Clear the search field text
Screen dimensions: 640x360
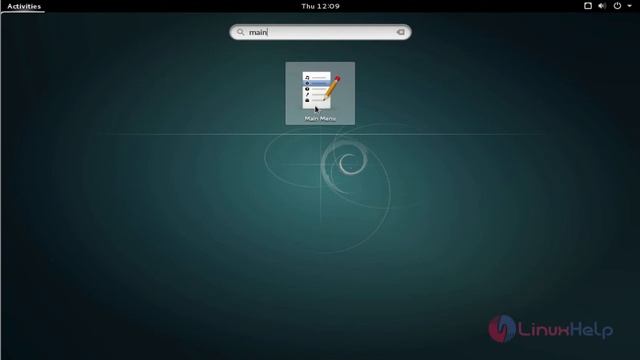(400, 32)
